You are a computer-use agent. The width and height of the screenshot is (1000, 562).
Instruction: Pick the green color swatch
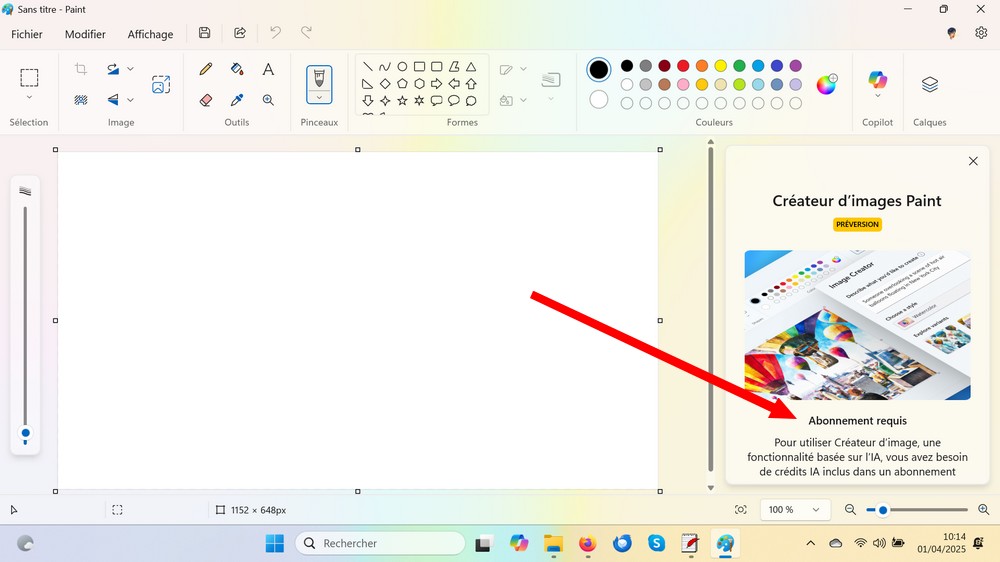tap(739, 66)
